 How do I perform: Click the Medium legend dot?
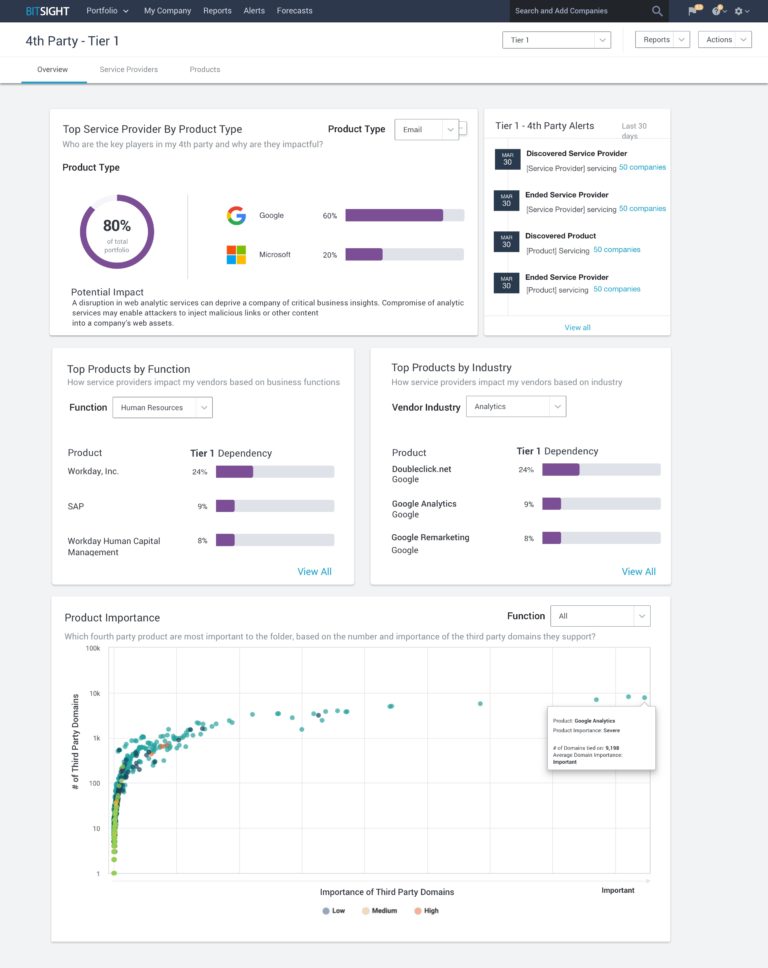(x=365, y=911)
